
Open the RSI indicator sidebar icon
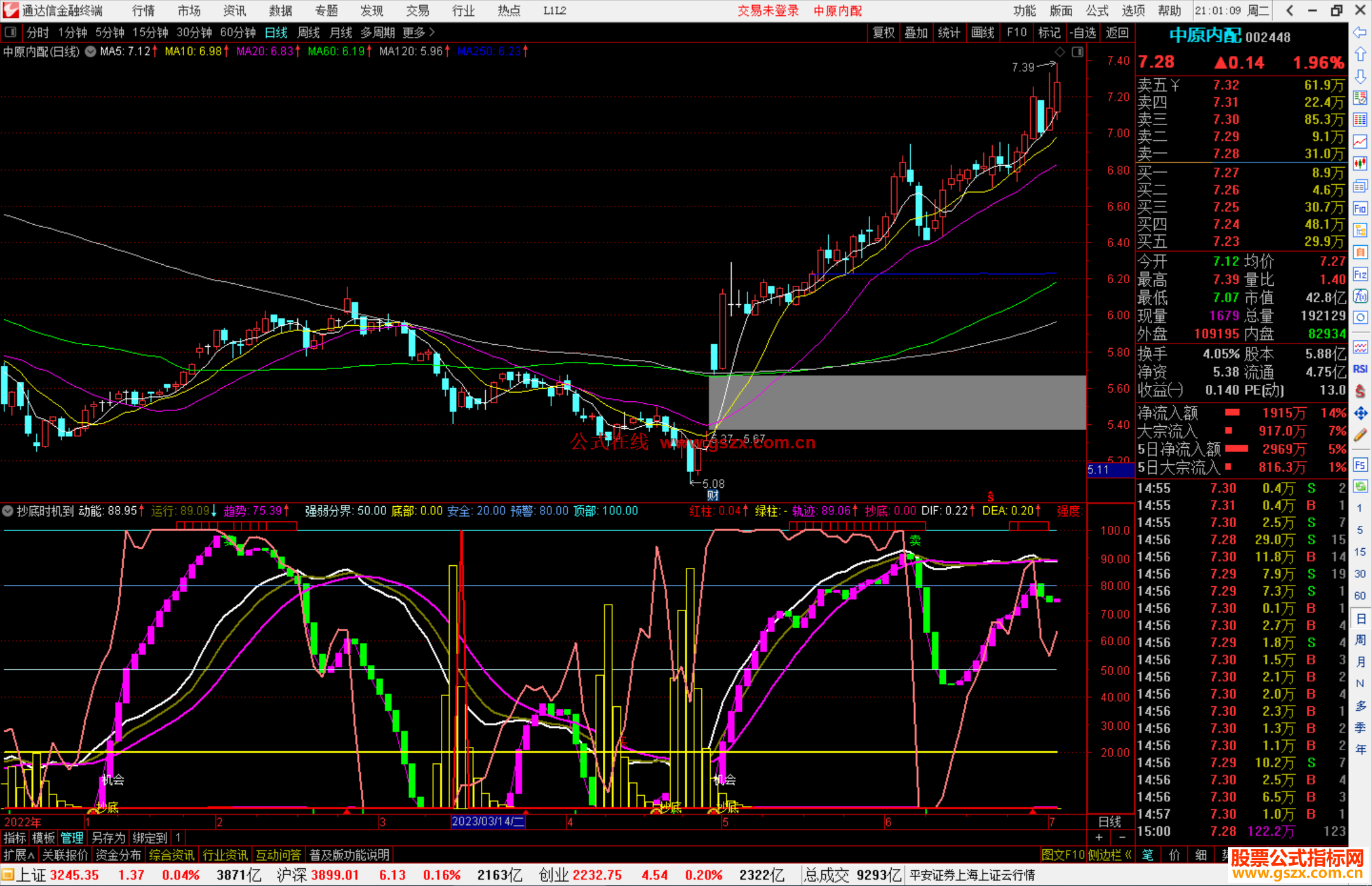pyautogui.click(x=1360, y=369)
